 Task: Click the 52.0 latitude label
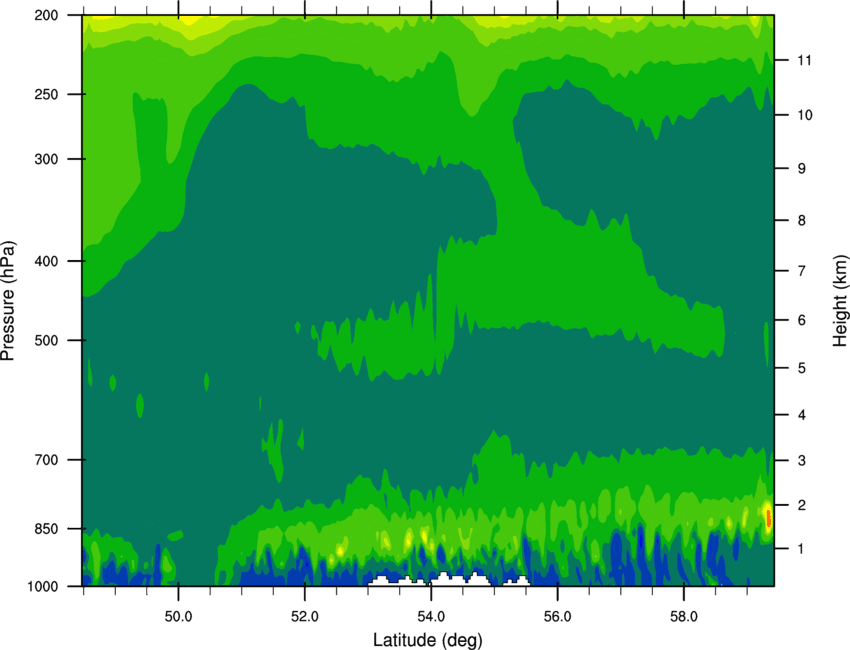tap(305, 617)
